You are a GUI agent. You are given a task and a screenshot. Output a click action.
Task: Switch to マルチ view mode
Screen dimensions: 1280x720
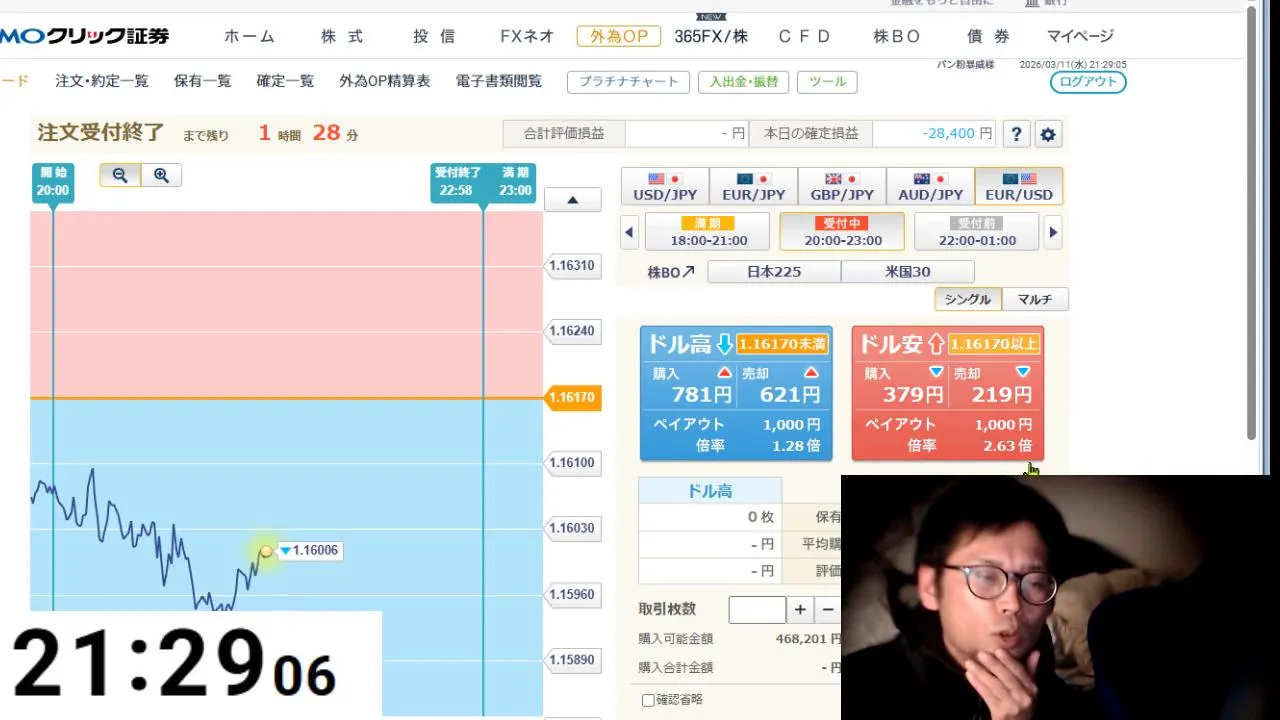(1034, 299)
